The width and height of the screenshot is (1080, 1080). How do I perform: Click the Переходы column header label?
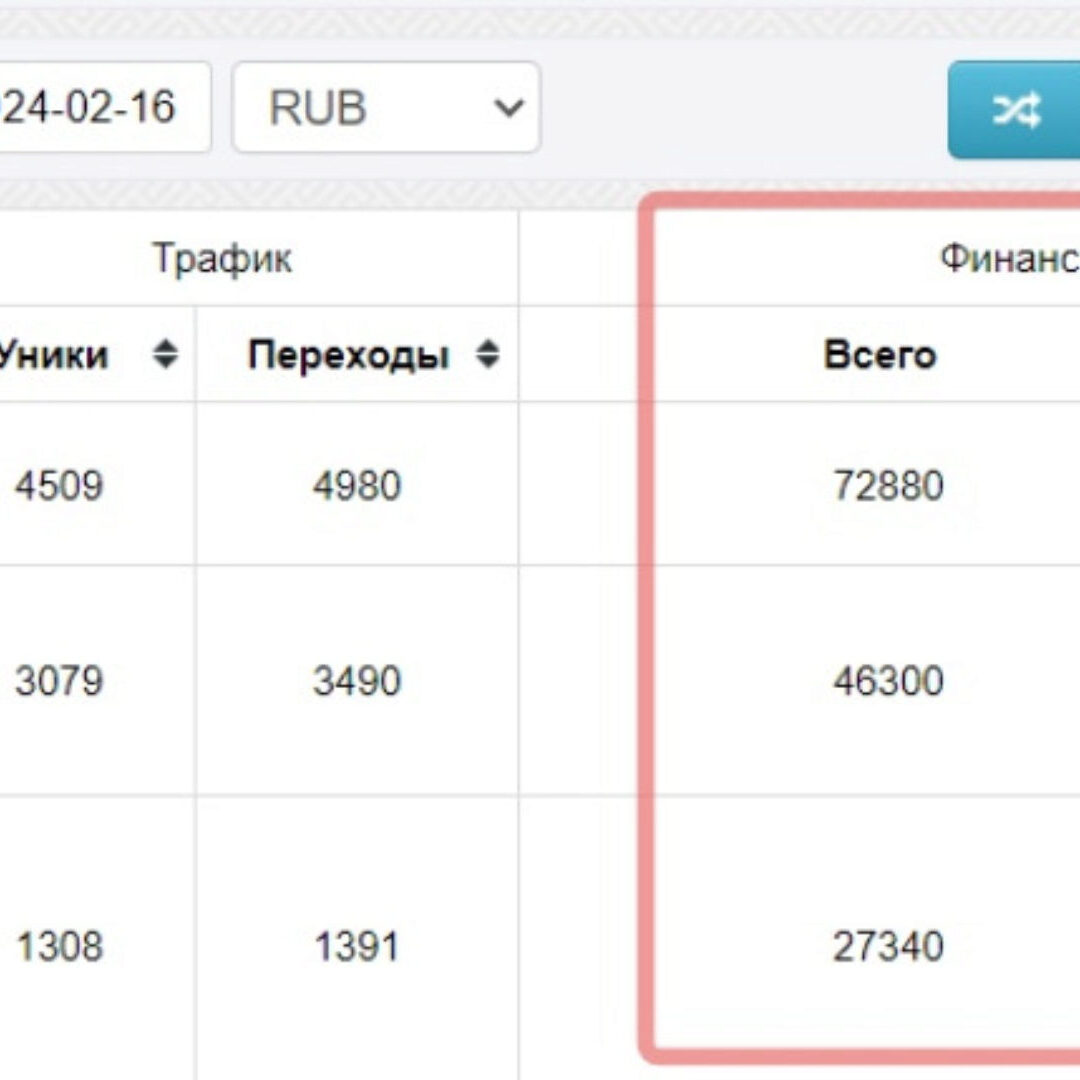coord(348,355)
